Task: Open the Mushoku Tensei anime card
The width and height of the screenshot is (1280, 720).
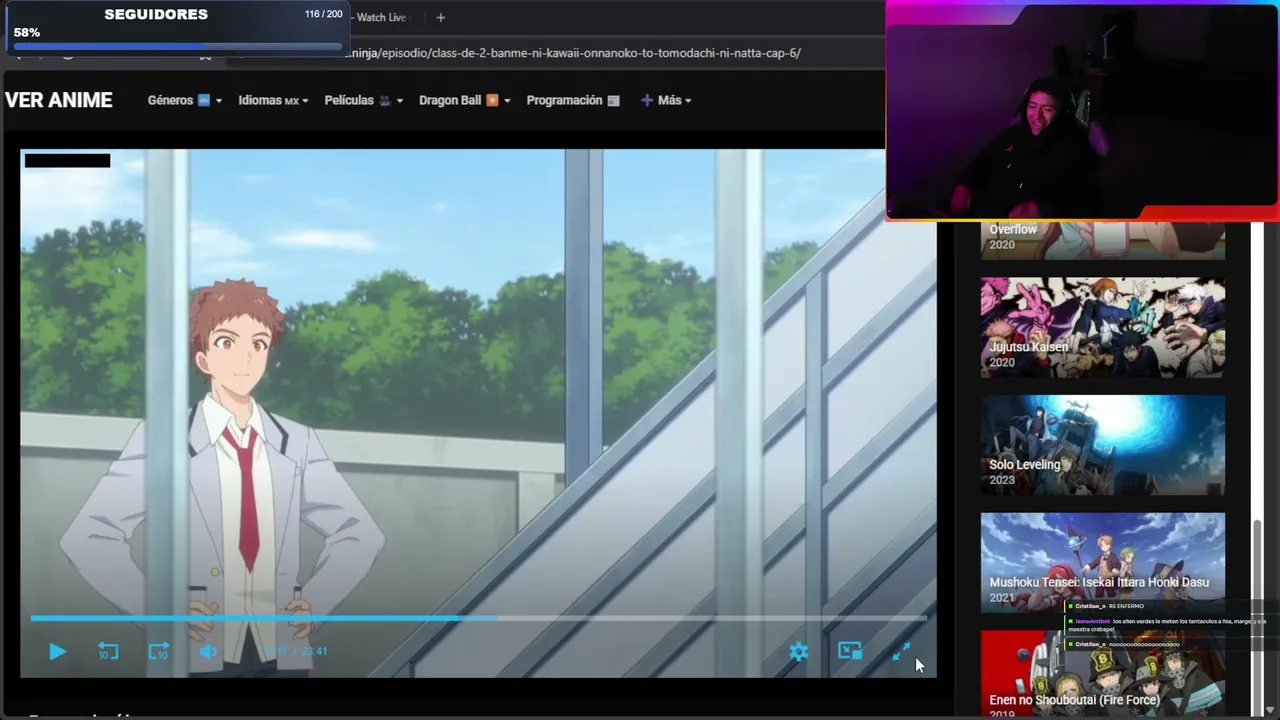Action: (1103, 562)
